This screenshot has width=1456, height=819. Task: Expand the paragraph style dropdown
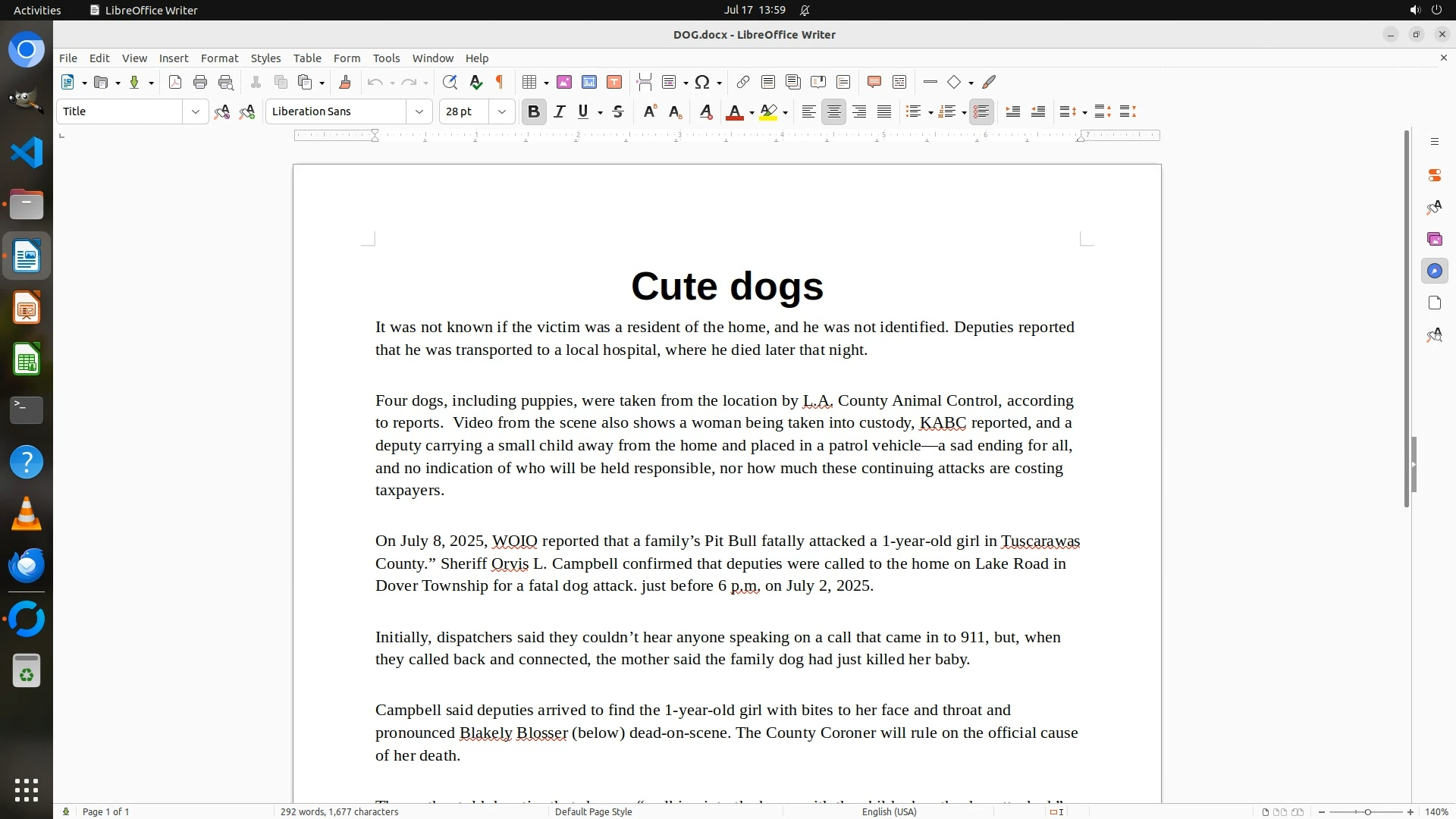click(196, 112)
